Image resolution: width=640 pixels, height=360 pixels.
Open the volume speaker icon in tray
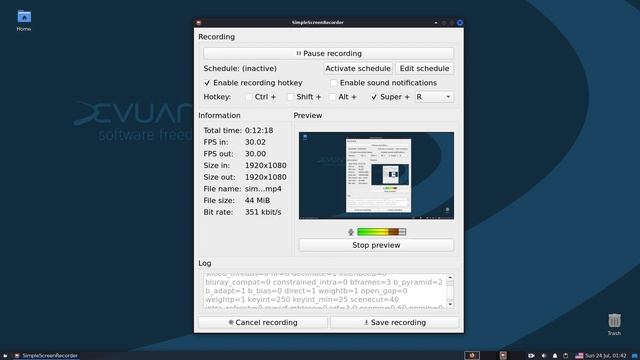click(544, 356)
